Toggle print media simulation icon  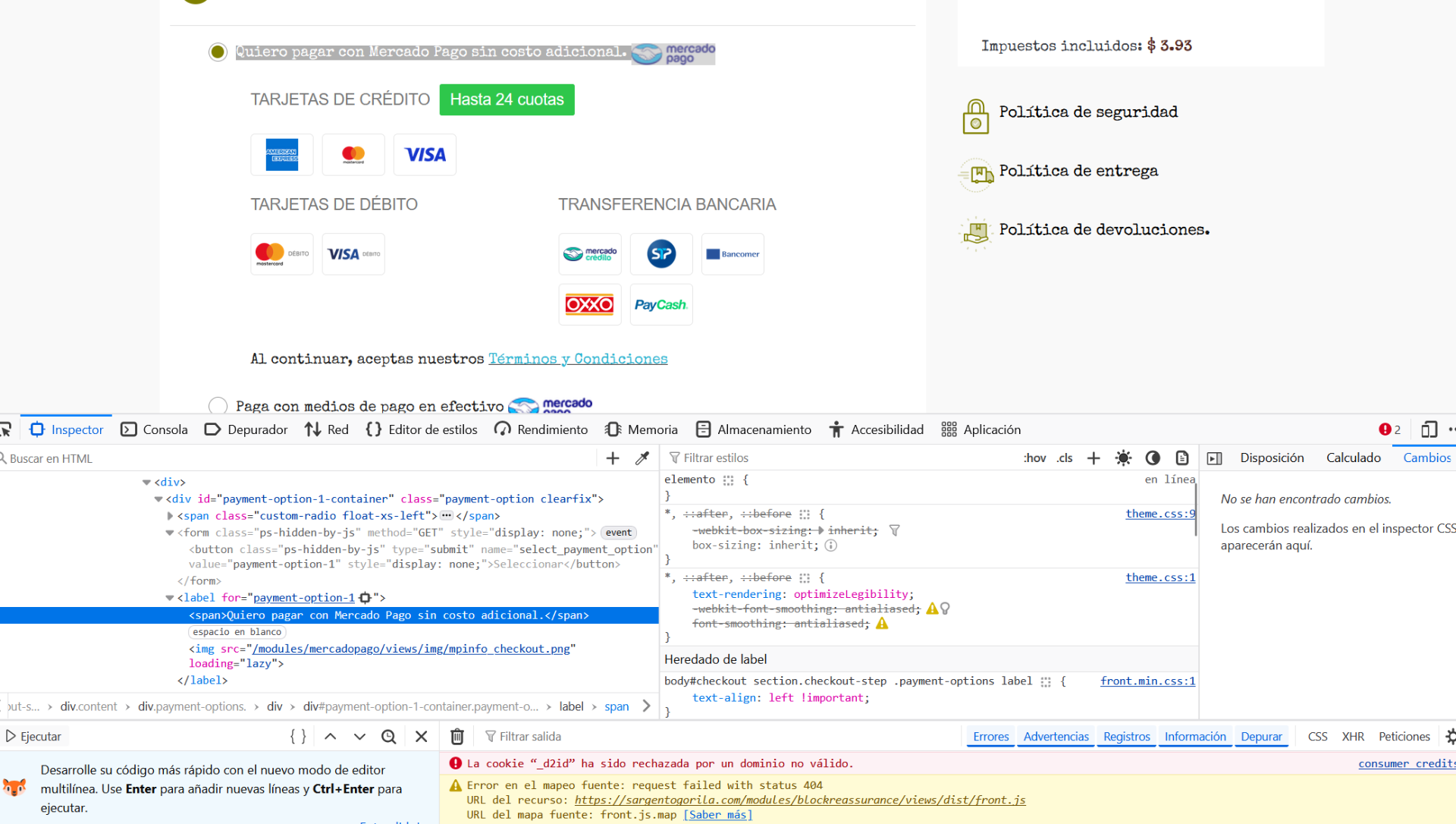click(1182, 458)
